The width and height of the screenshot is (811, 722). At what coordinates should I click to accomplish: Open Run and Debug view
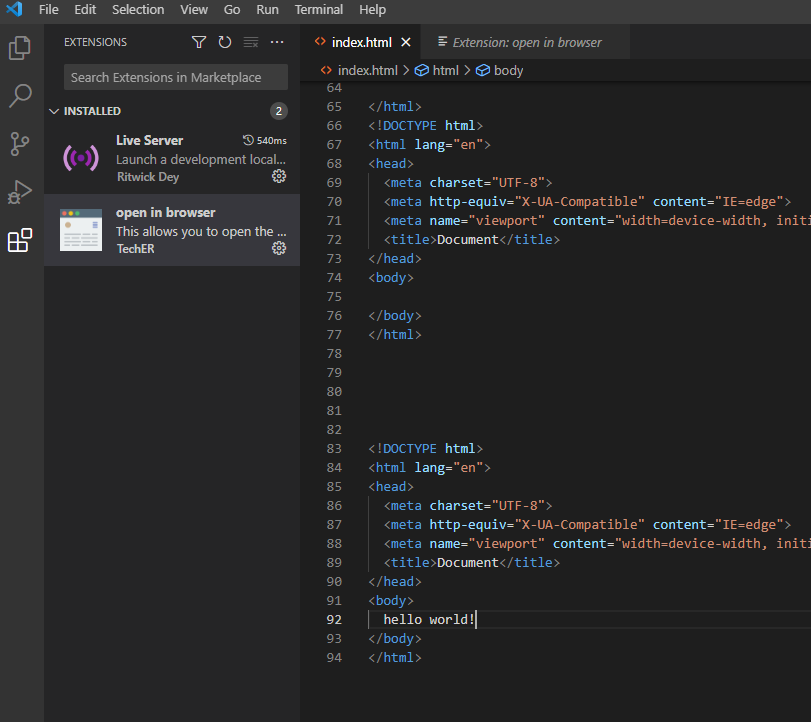click(20, 192)
